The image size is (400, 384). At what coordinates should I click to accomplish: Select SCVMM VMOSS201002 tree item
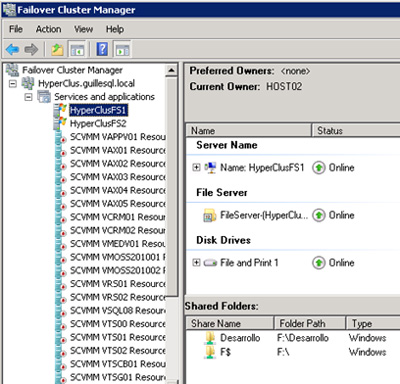pyautogui.click(x=118, y=270)
